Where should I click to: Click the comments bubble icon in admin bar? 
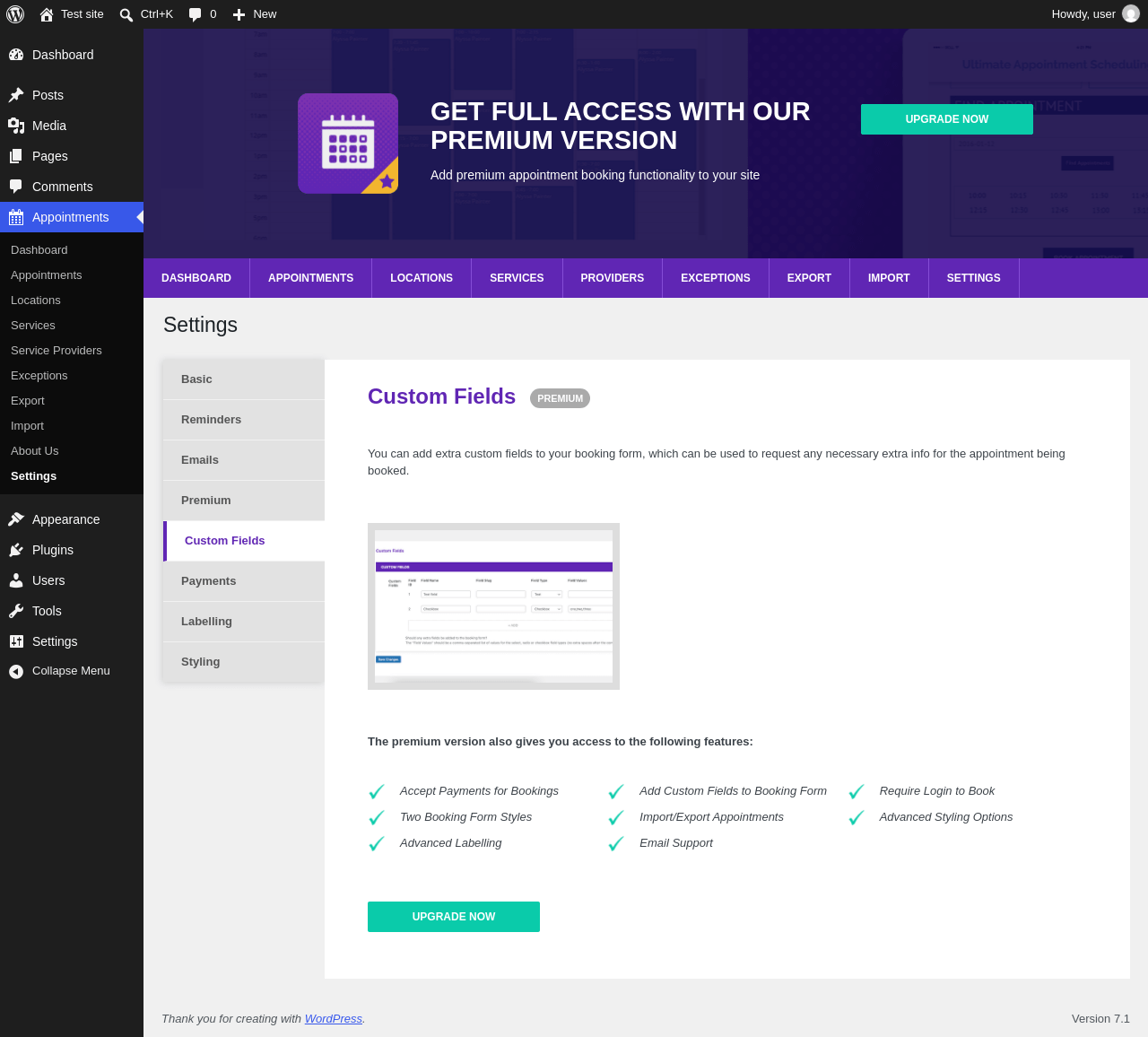click(196, 14)
